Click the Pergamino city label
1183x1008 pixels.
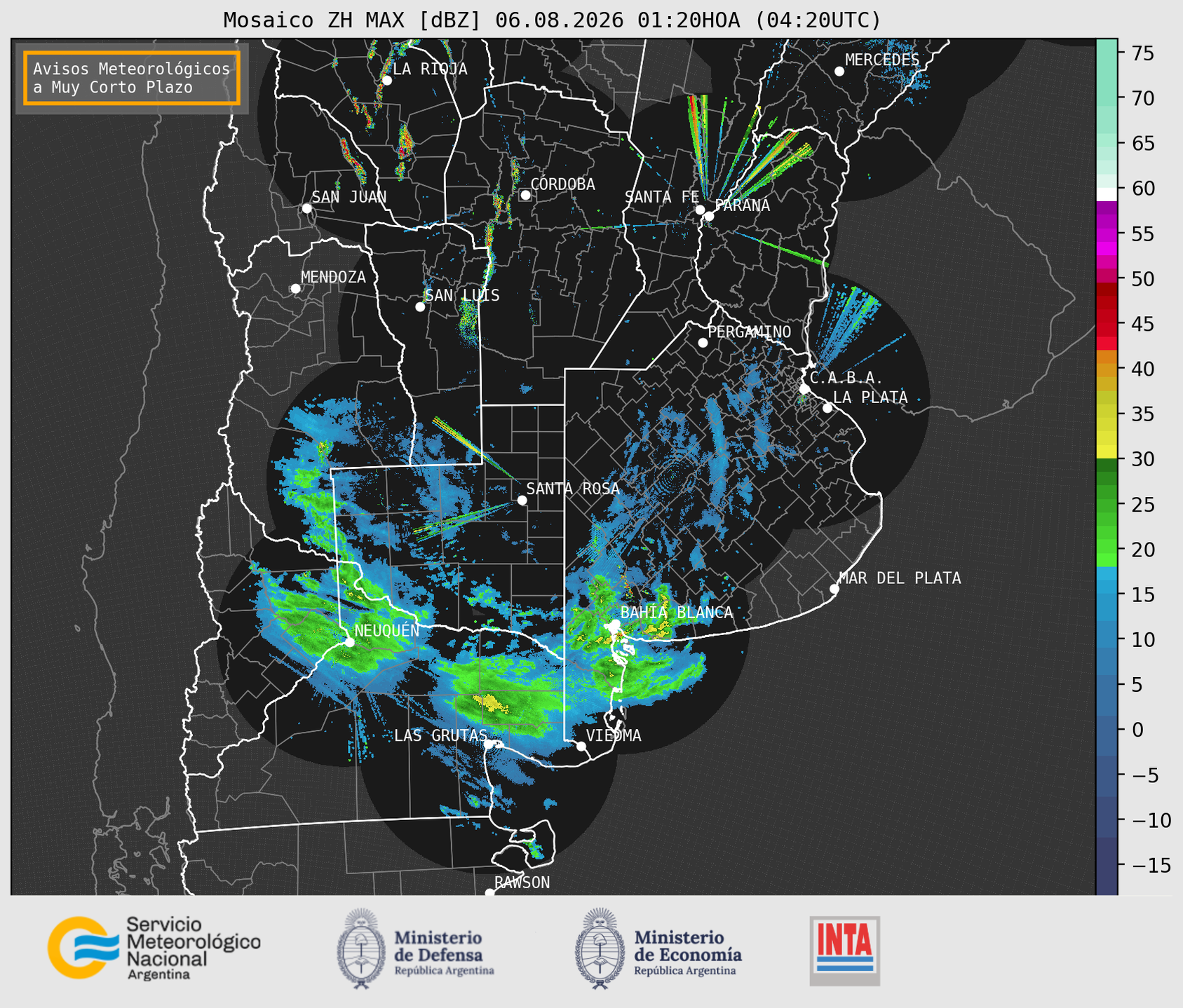[x=749, y=332]
